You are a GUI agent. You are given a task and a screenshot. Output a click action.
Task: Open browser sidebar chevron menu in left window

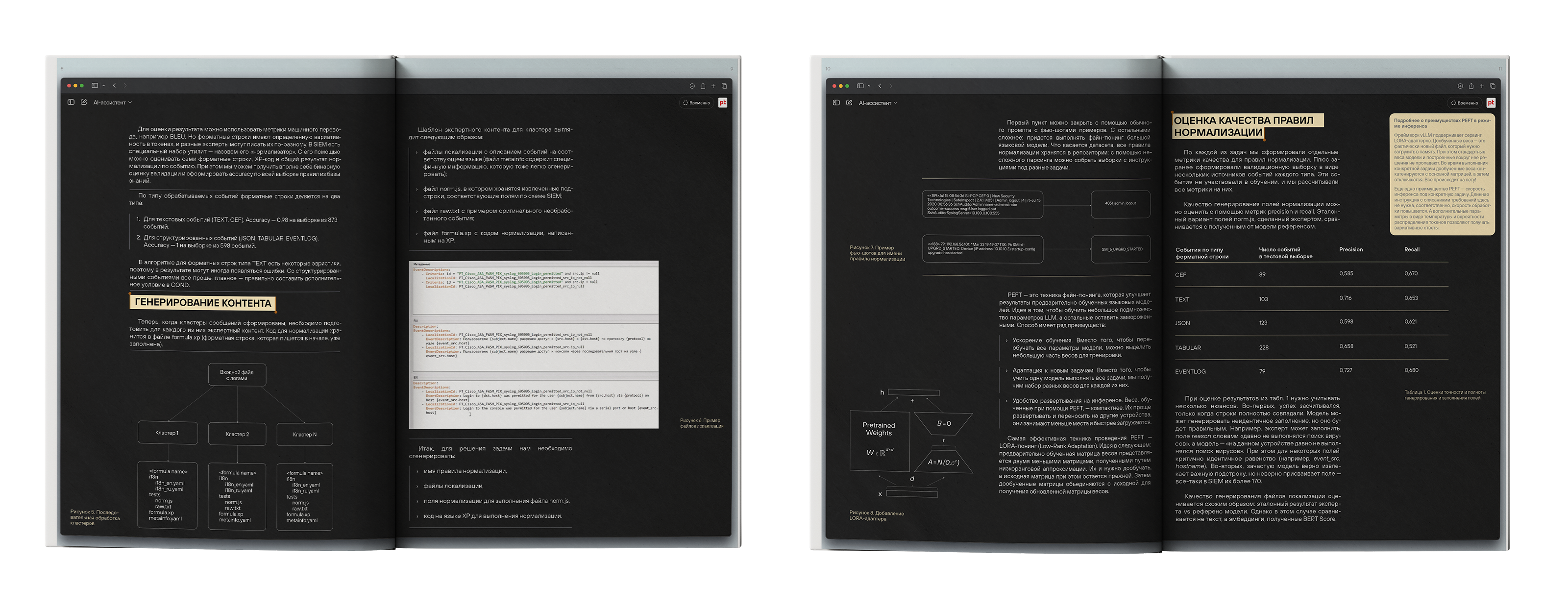(x=103, y=86)
